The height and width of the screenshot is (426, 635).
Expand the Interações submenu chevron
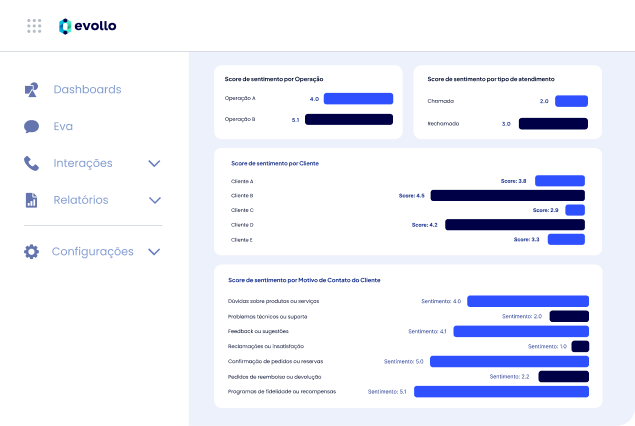click(154, 163)
